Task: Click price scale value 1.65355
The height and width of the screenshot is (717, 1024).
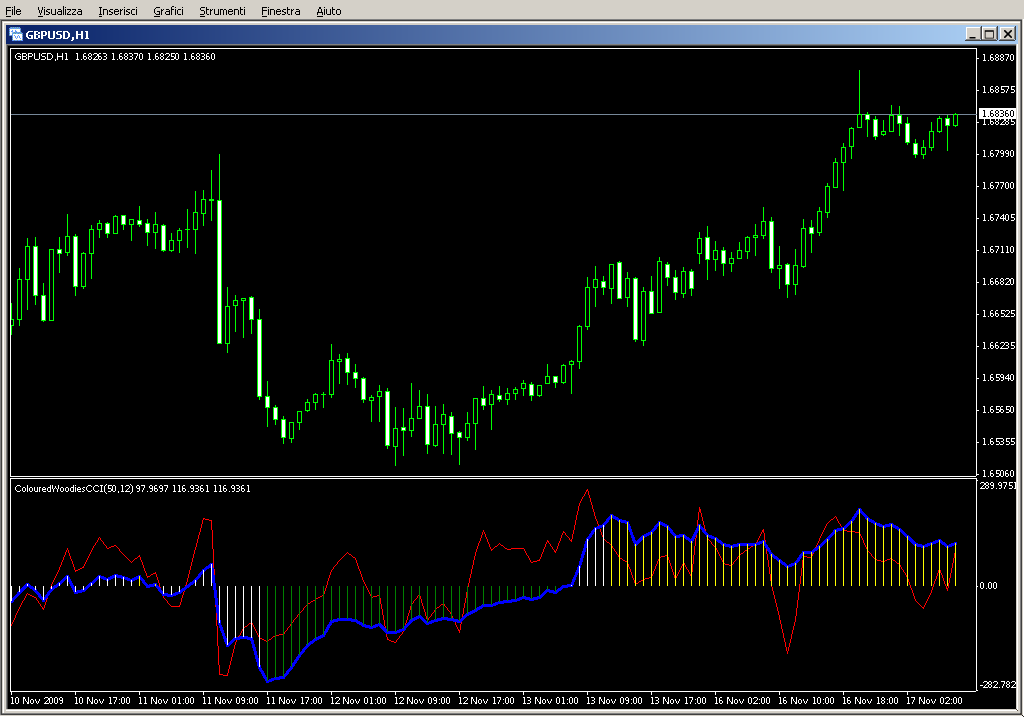Action: tap(999, 441)
